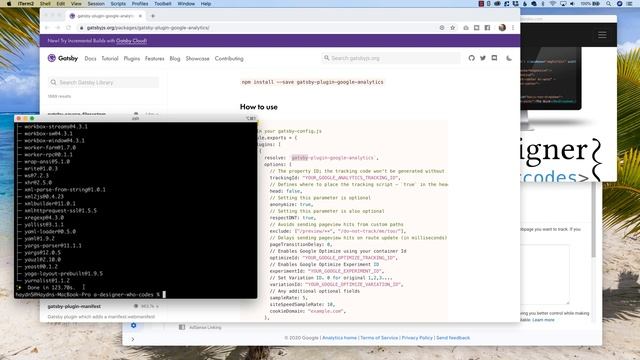Select the gatsby-plugin-google-analytics browser tab
This screenshot has height=360, width=640.
coord(105,16)
